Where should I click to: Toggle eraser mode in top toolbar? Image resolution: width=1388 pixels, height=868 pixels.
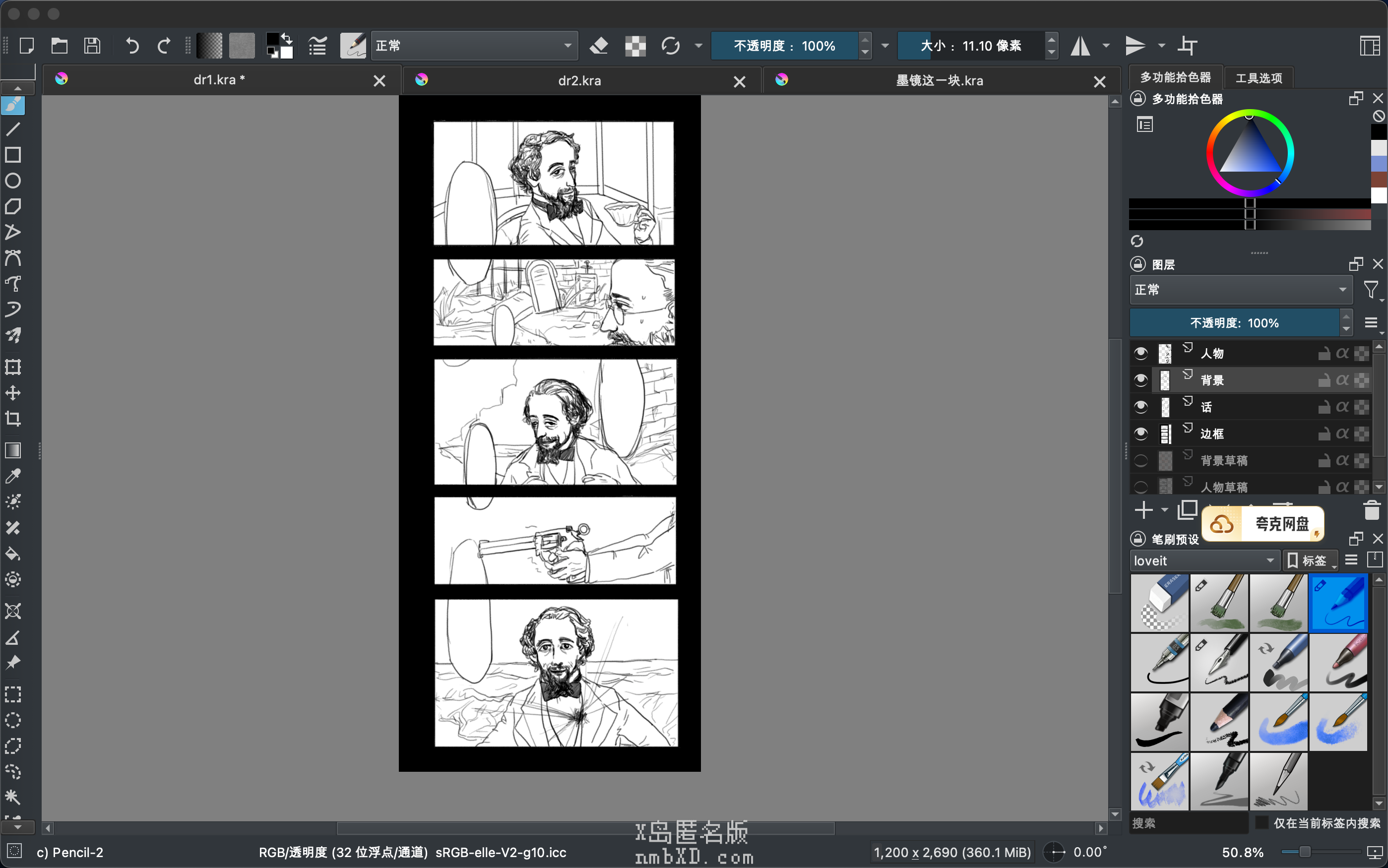[599, 46]
